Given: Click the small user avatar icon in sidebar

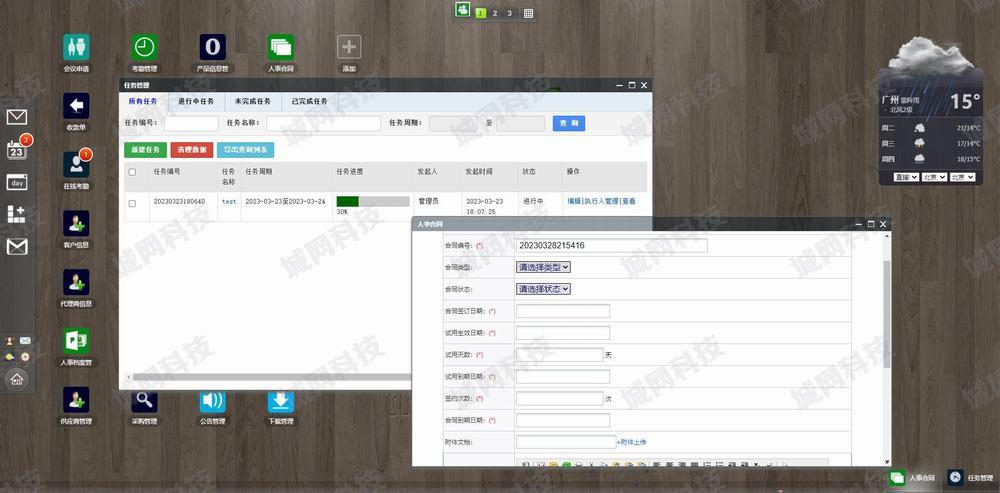Looking at the screenshot, I should (x=10, y=341).
